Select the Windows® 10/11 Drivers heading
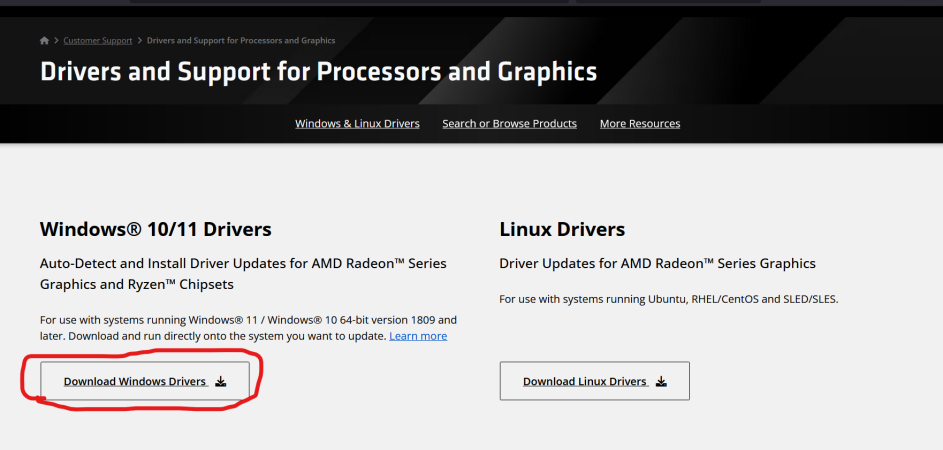The height and width of the screenshot is (450, 943). 156,229
